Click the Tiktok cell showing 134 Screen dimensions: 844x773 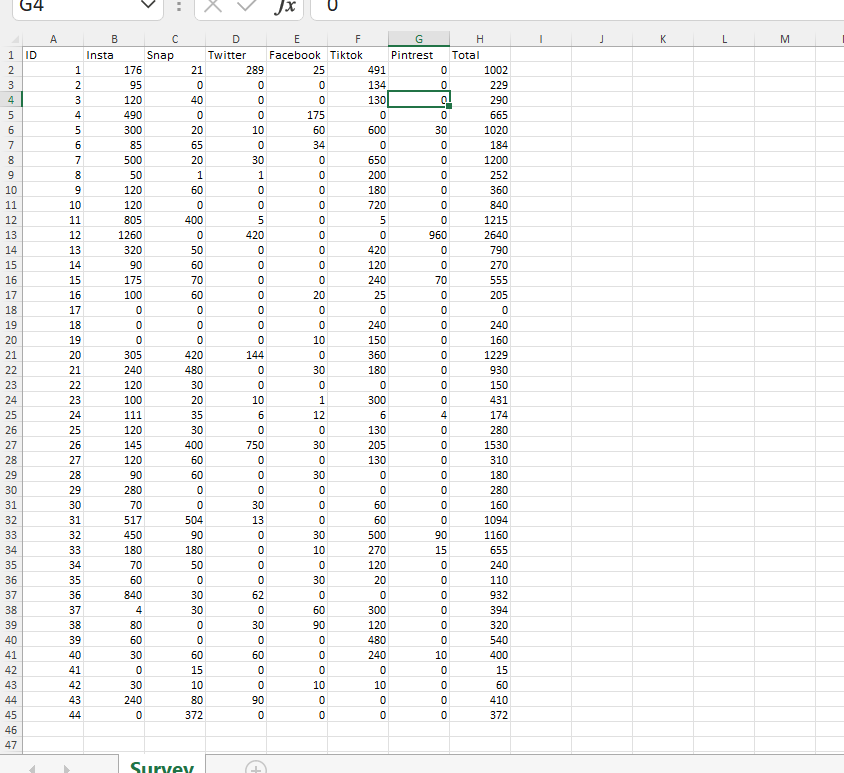click(358, 85)
